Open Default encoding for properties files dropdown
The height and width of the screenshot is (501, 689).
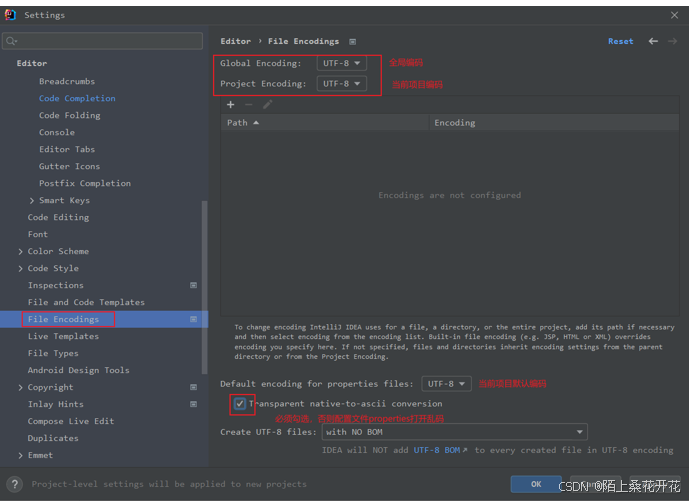(x=446, y=384)
